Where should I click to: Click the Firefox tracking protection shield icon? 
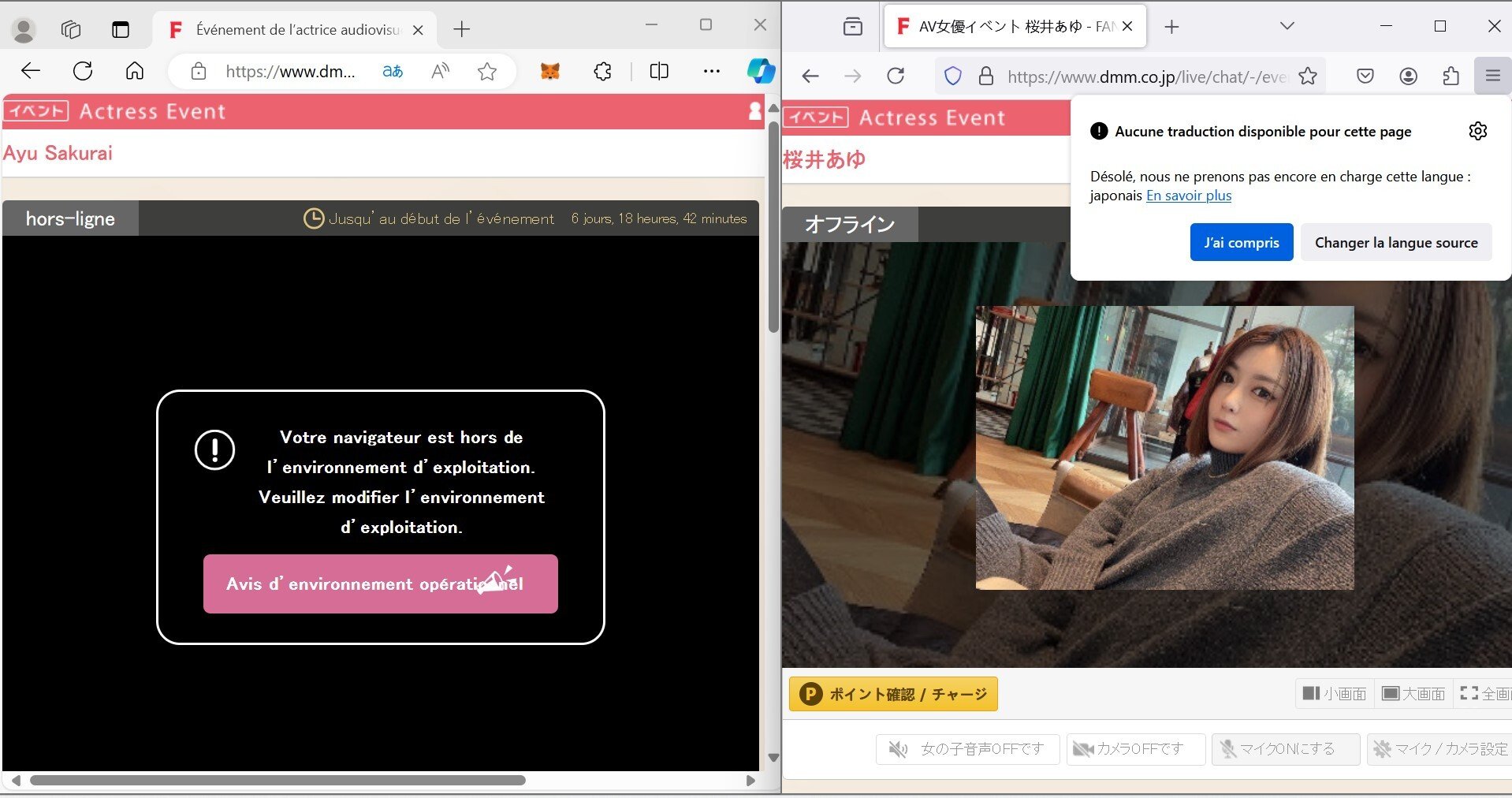953,76
